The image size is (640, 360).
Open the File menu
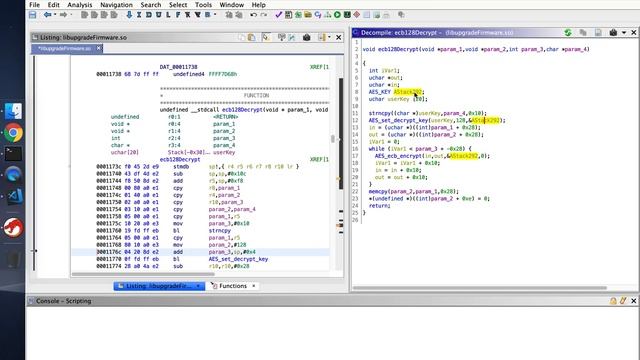point(35,5)
